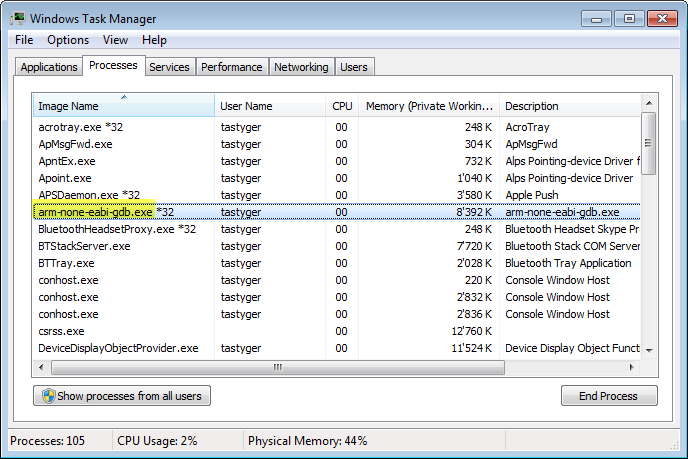Sort by User Name column header
688x459 pixels.
[270, 106]
